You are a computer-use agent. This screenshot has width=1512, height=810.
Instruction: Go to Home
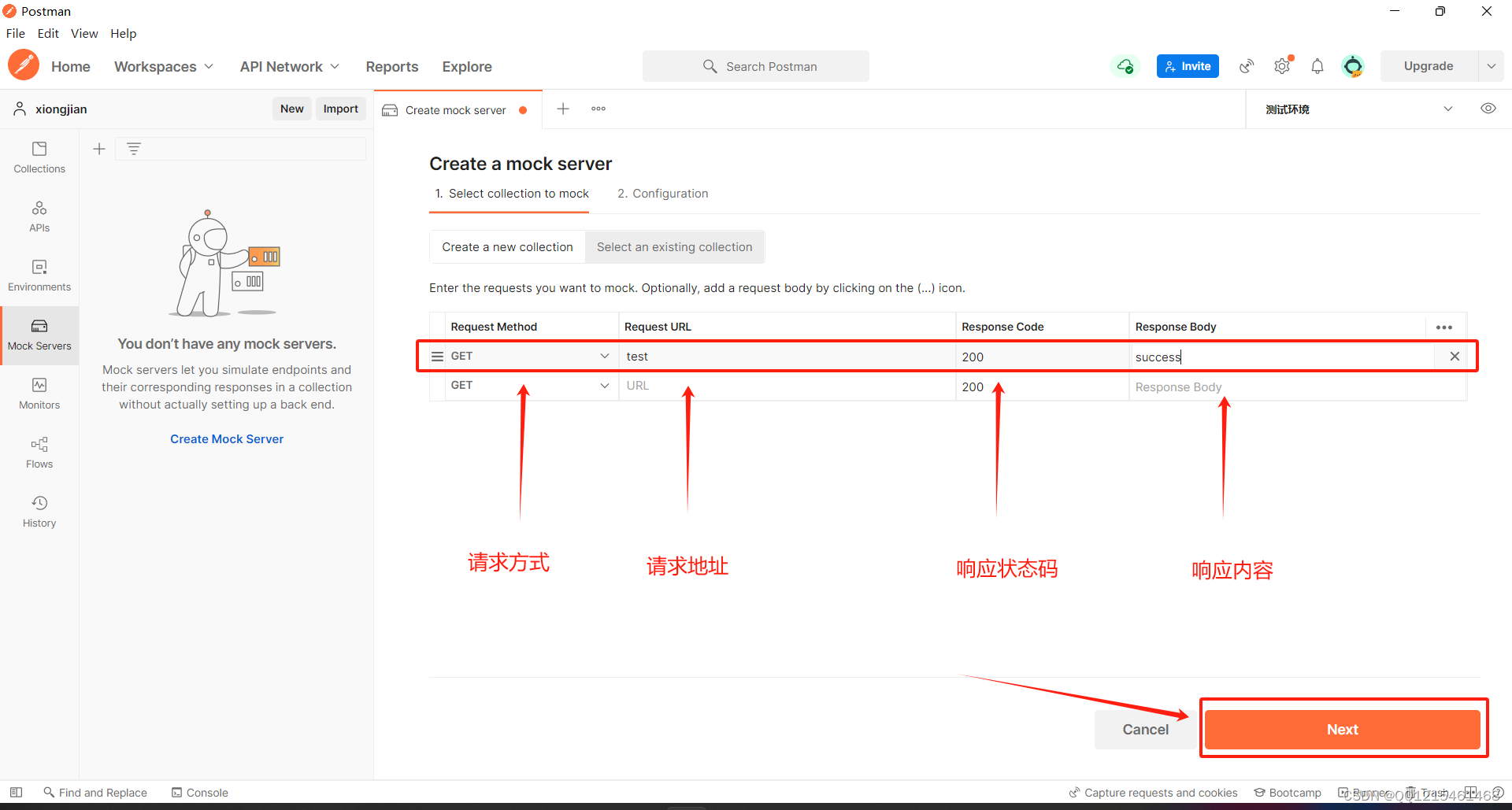(71, 67)
